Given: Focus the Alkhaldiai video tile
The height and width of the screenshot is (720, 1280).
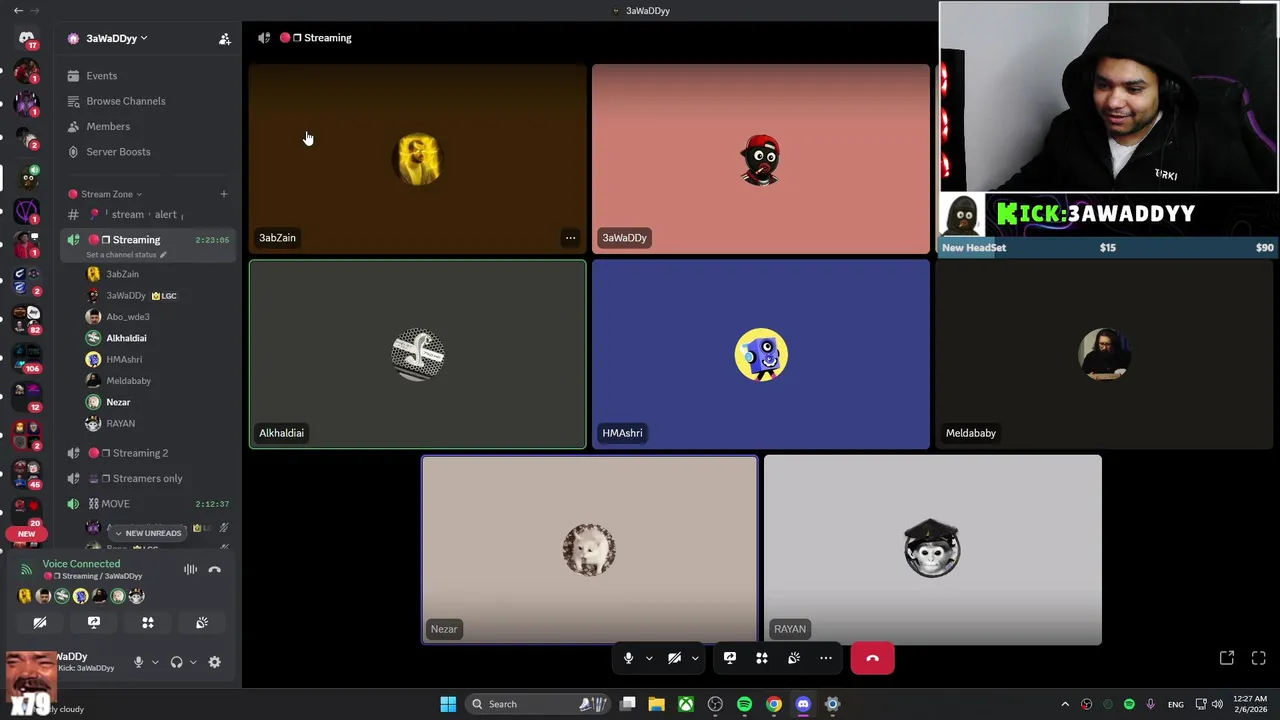Looking at the screenshot, I should point(418,354).
